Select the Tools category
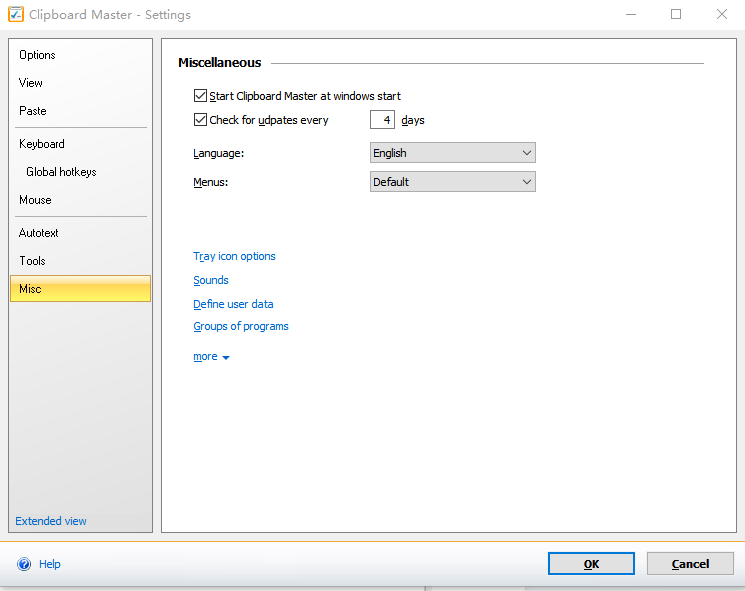745x591 pixels. point(32,261)
